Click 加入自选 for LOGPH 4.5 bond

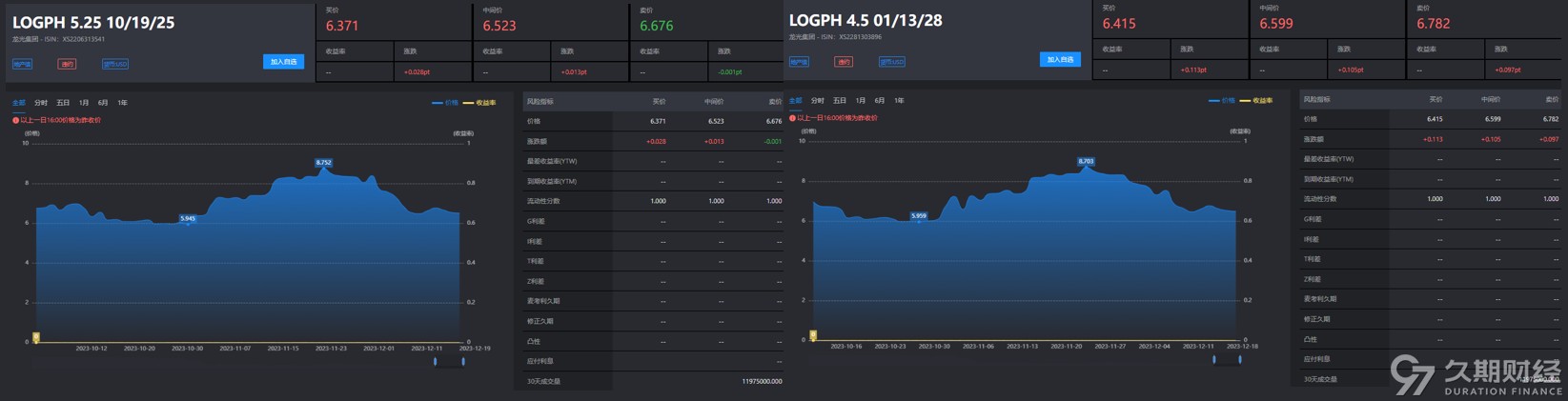[1059, 60]
